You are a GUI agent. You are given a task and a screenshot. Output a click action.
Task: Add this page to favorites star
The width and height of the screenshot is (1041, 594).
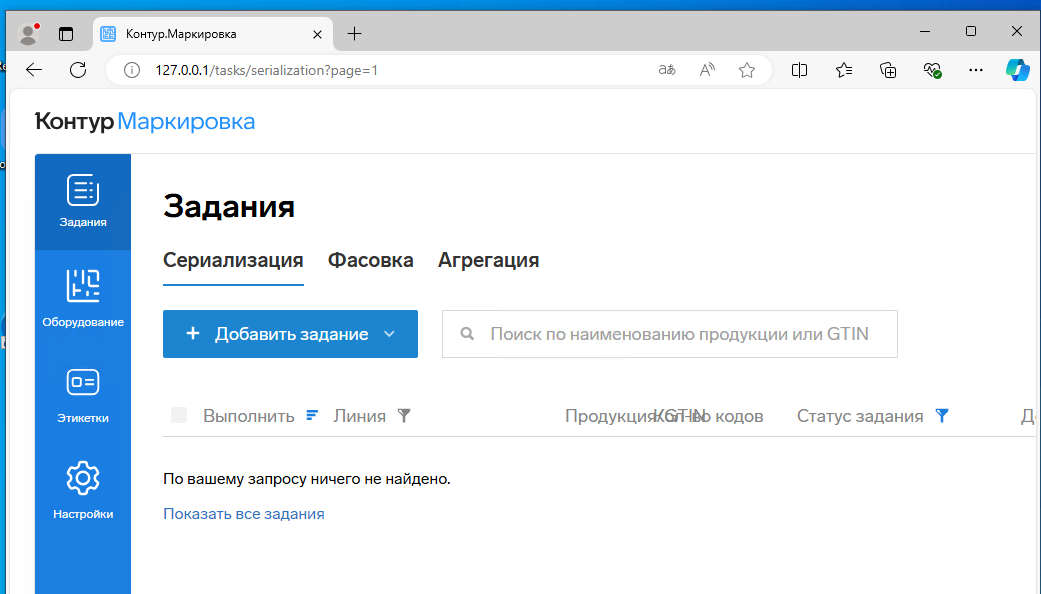tap(746, 70)
